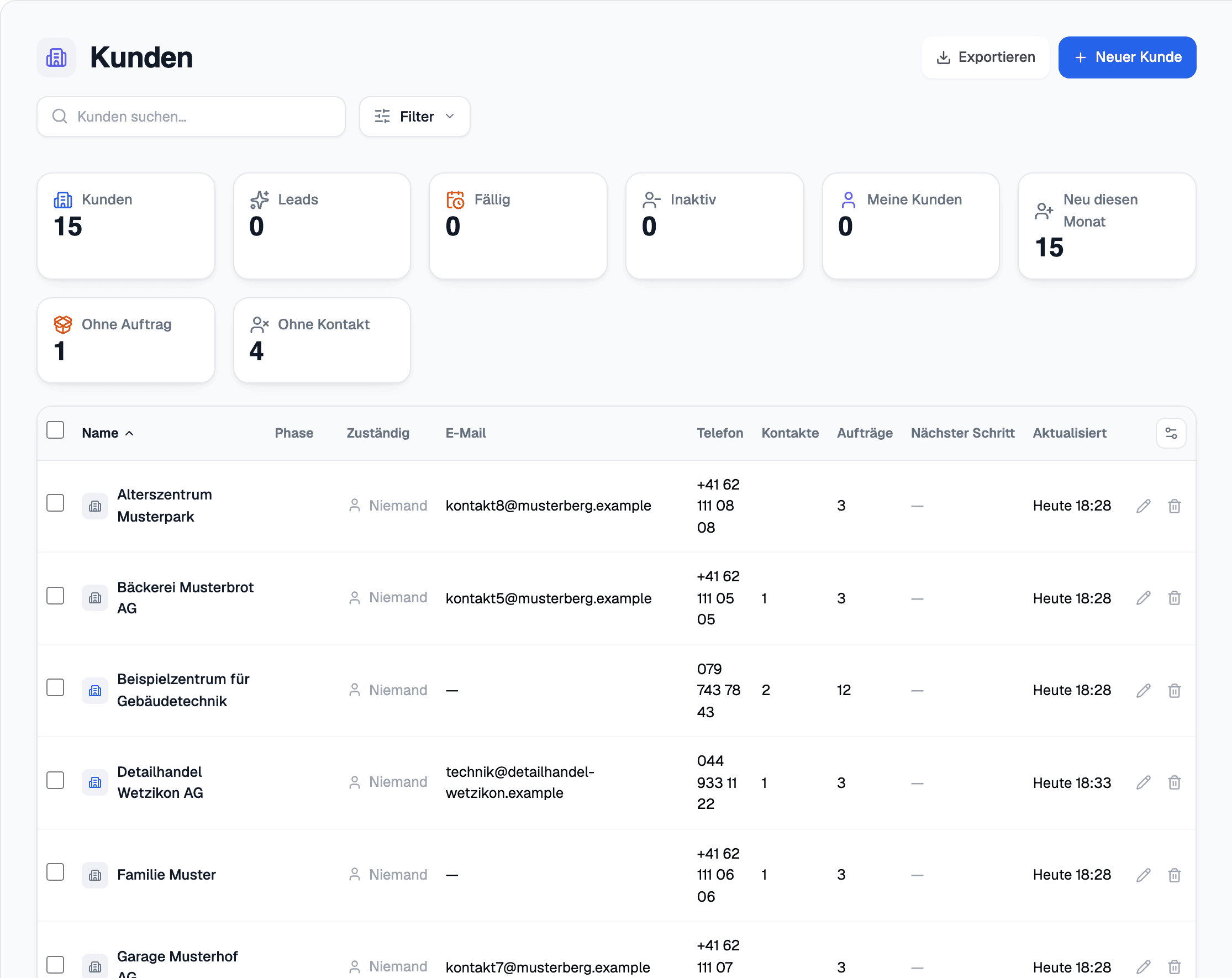Click the trash icon for Bäckerei Musterbrot AG
This screenshot has height=978, width=1232.
click(x=1175, y=598)
